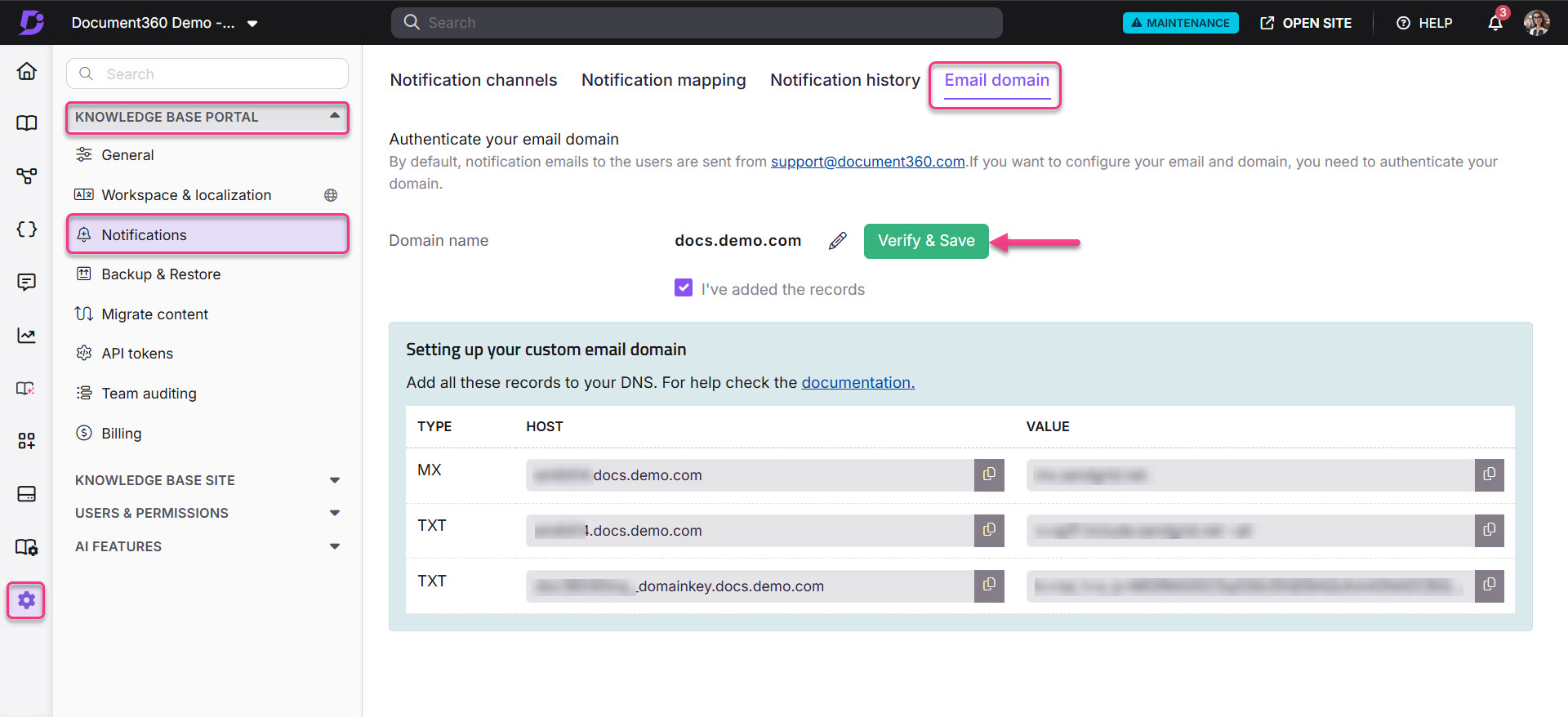Screen dimensions: 1568x717
Task: Copy the domainkey TXT record value
Action: [1490, 586]
